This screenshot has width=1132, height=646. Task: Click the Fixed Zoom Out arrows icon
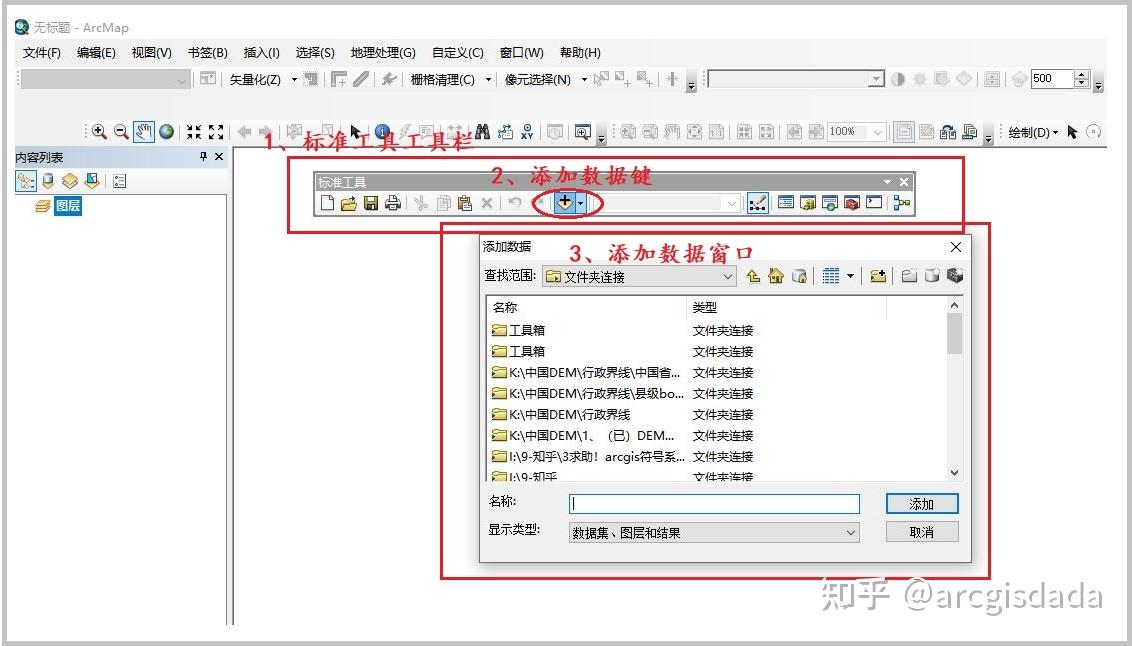click(216, 132)
